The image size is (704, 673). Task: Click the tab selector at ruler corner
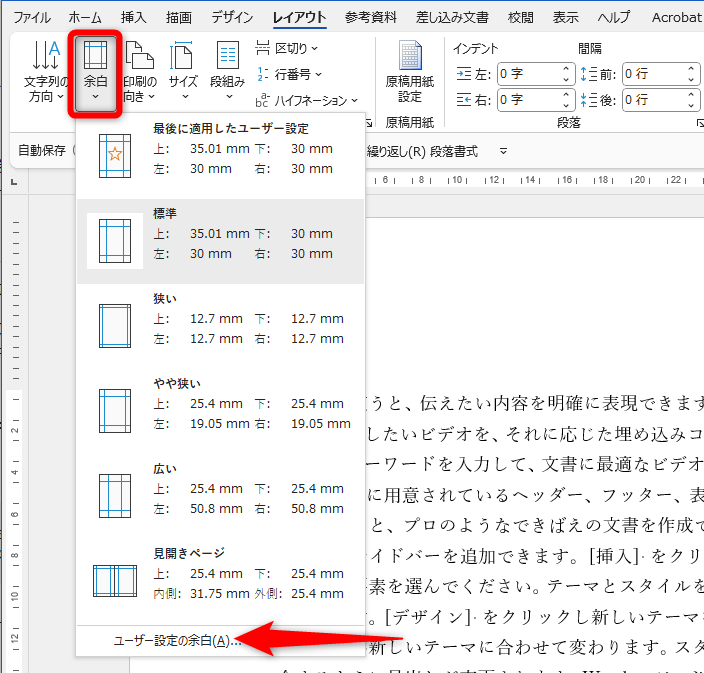tap(14, 182)
